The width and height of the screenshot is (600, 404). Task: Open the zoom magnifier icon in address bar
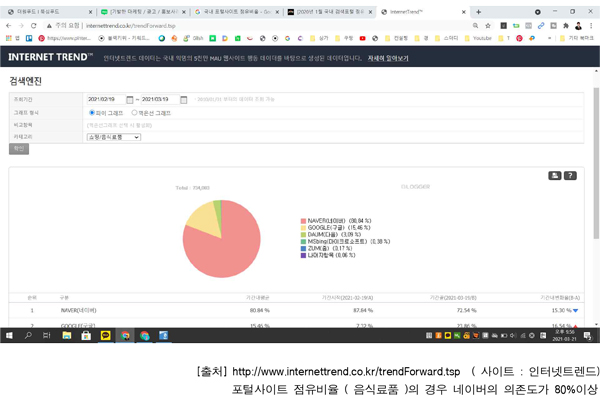[x=475, y=26]
